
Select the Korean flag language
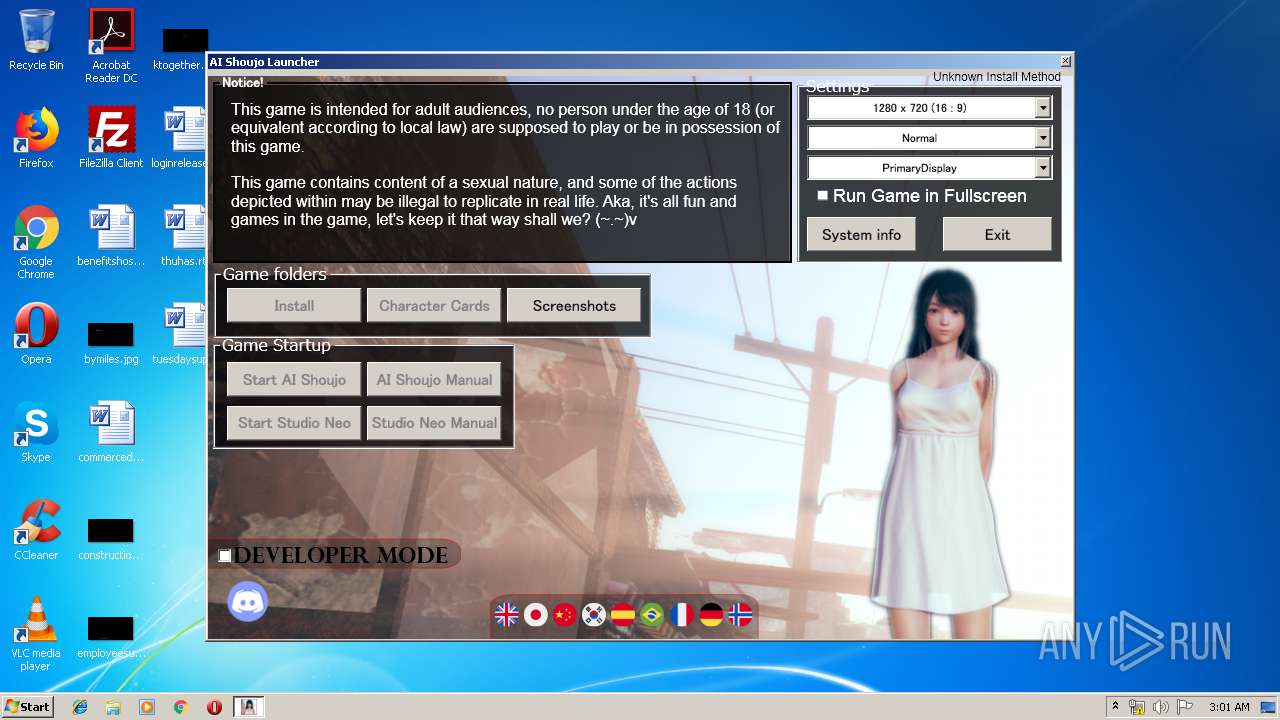click(594, 615)
